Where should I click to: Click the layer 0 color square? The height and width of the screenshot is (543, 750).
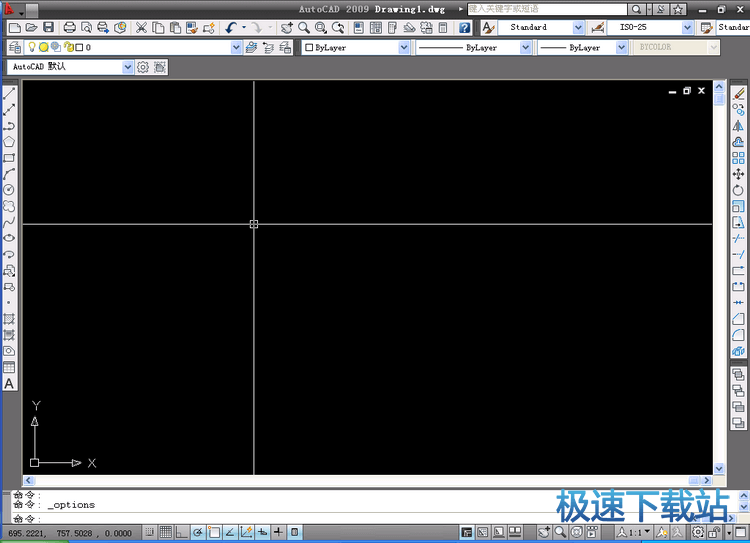[79, 47]
